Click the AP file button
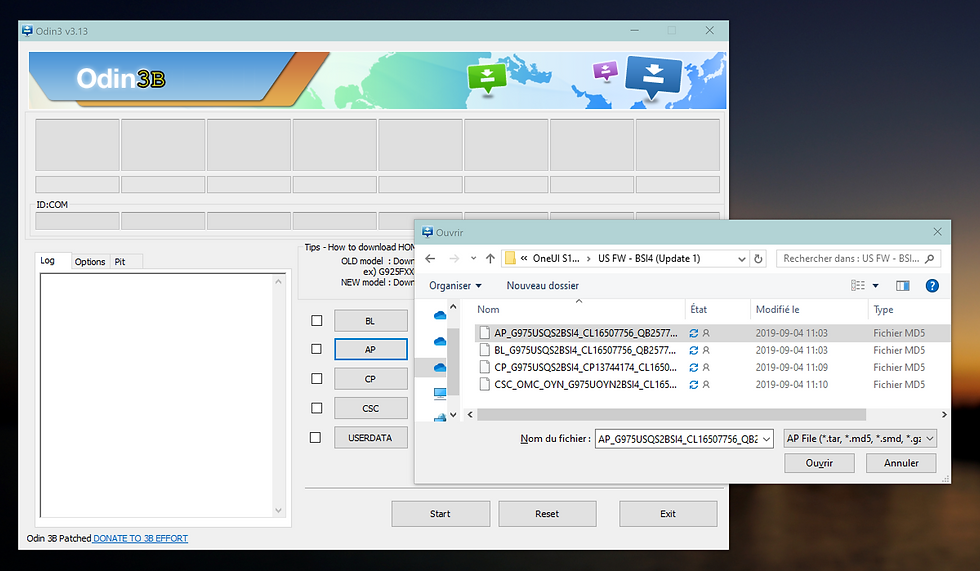The height and width of the screenshot is (571, 980). point(371,349)
